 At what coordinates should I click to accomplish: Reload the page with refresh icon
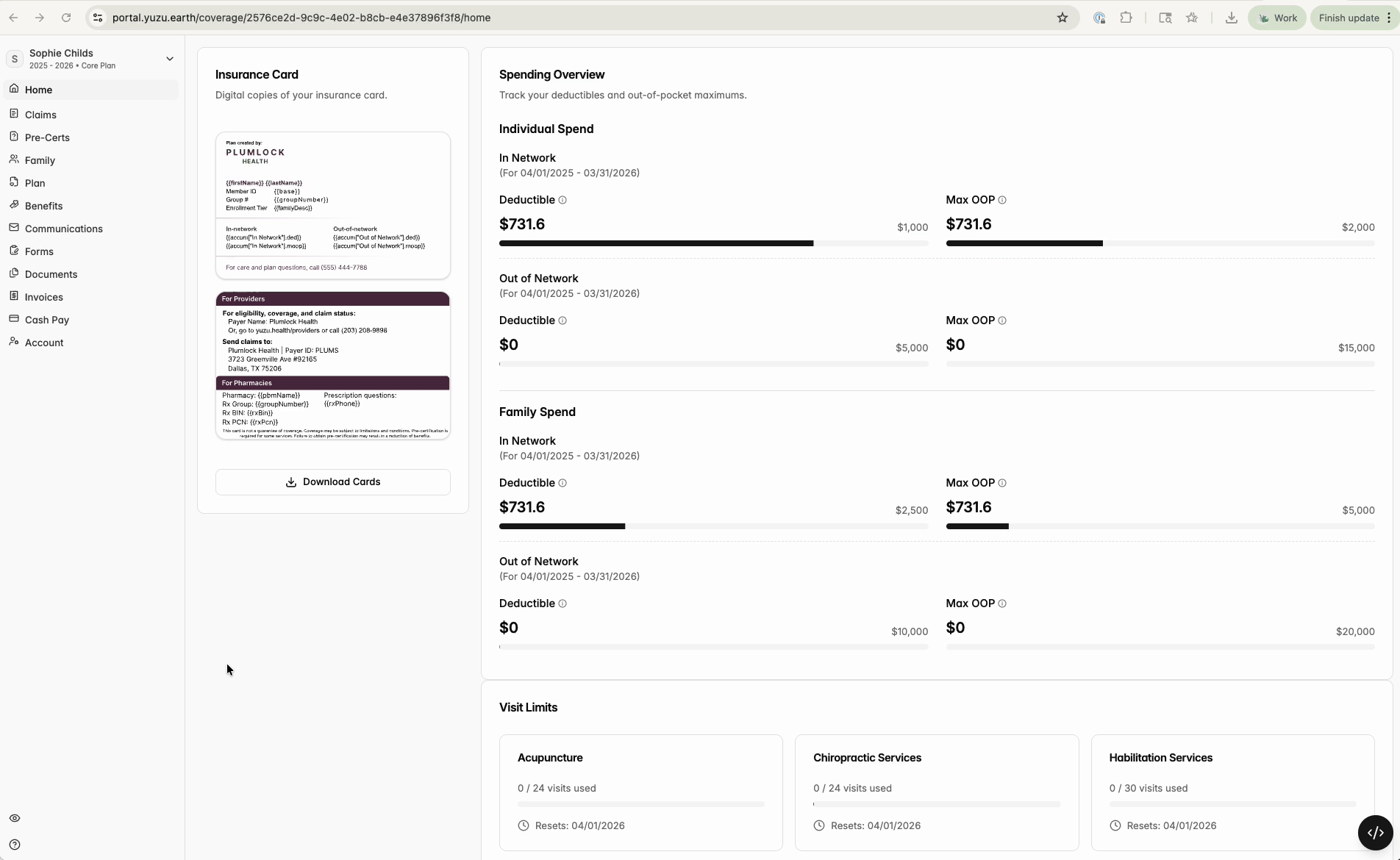coord(66,18)
